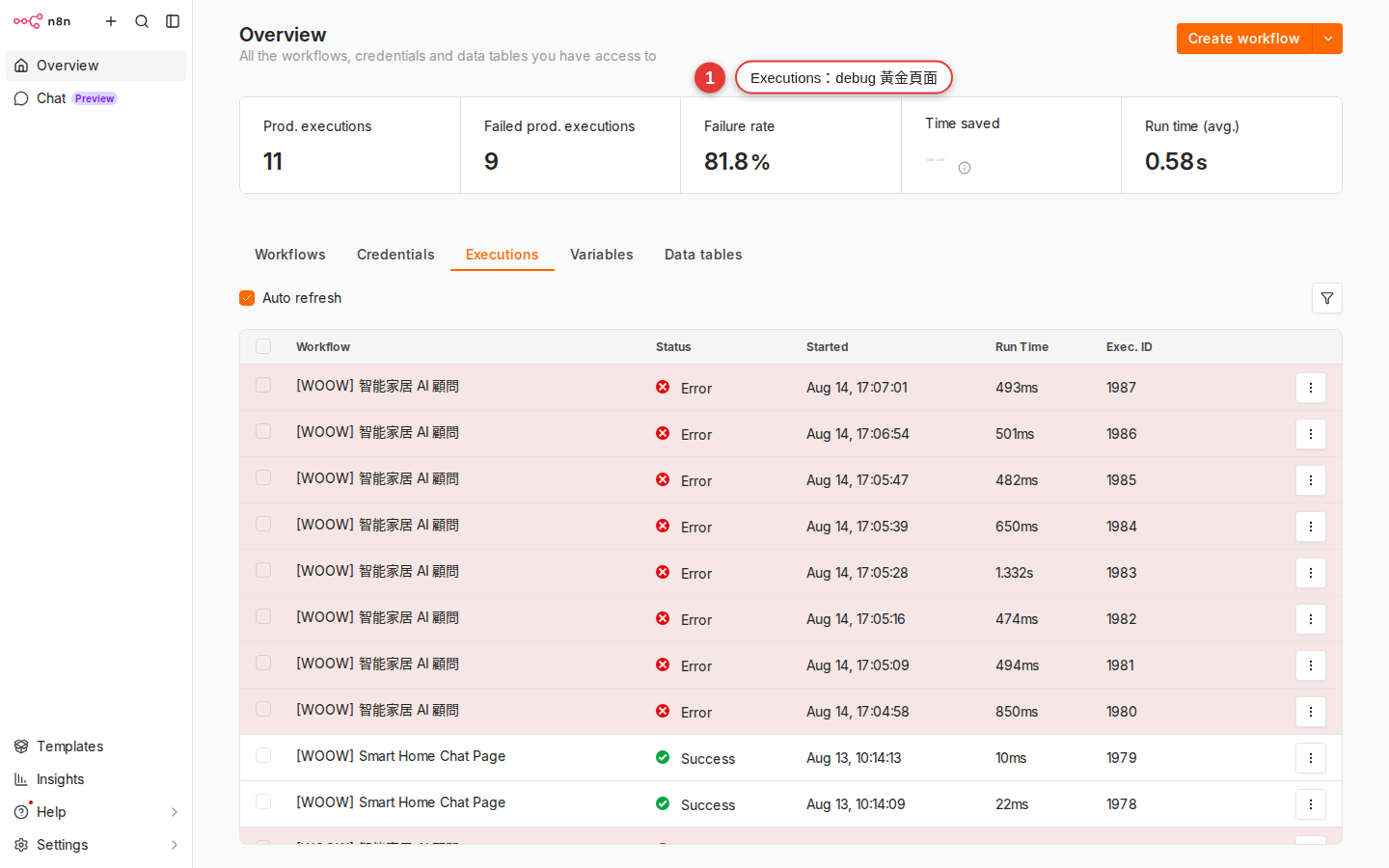This screenshot has height=868, width=1389.
Task: Select the checkbox for execution 1984
Action: point(263,524)
